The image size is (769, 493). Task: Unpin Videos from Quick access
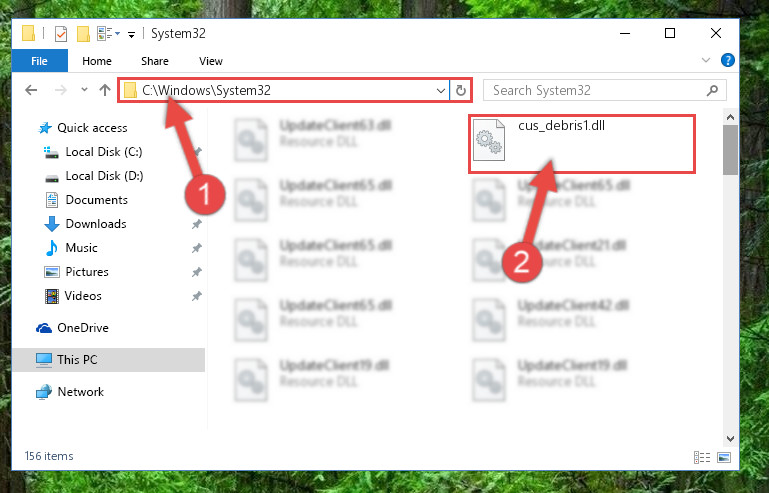(x=197, y=296)
